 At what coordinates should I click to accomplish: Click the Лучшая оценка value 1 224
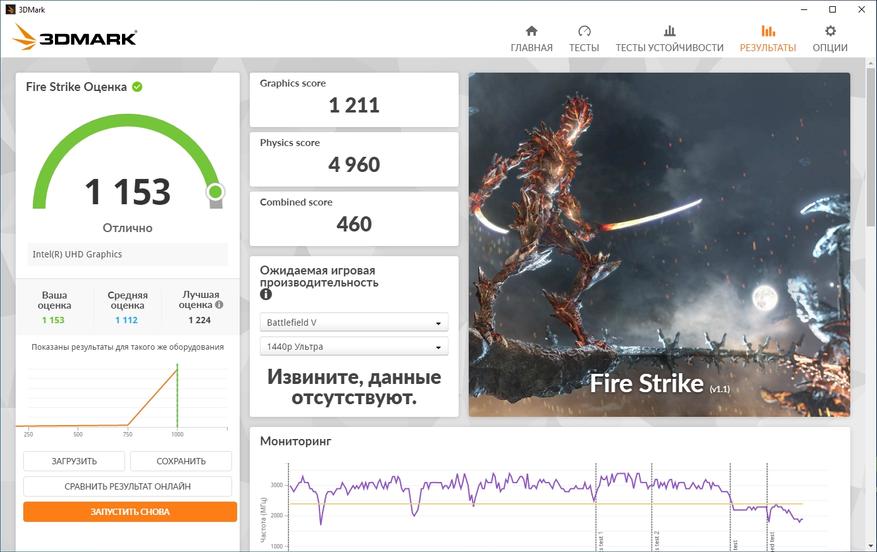(200, 320)
